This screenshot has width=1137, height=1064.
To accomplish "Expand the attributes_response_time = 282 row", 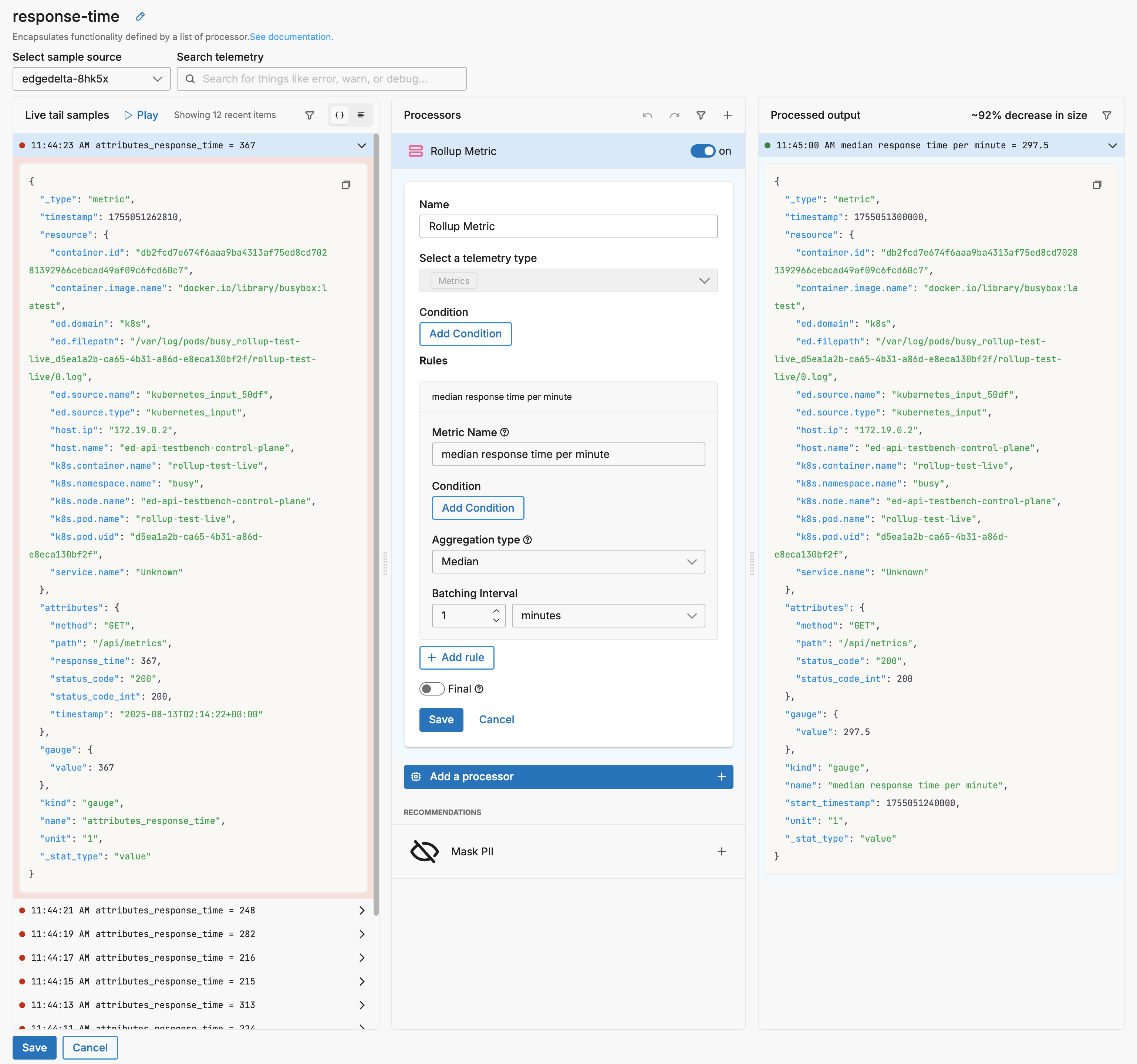I will coord(193,934).
